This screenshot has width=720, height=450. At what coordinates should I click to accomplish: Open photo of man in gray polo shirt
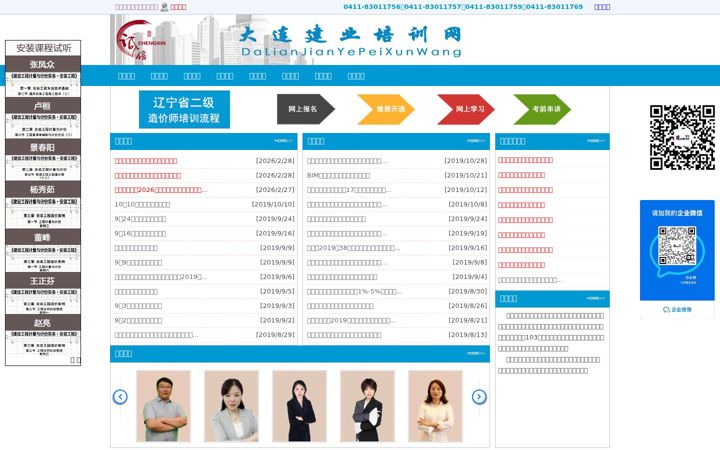[x=163, y=406]
